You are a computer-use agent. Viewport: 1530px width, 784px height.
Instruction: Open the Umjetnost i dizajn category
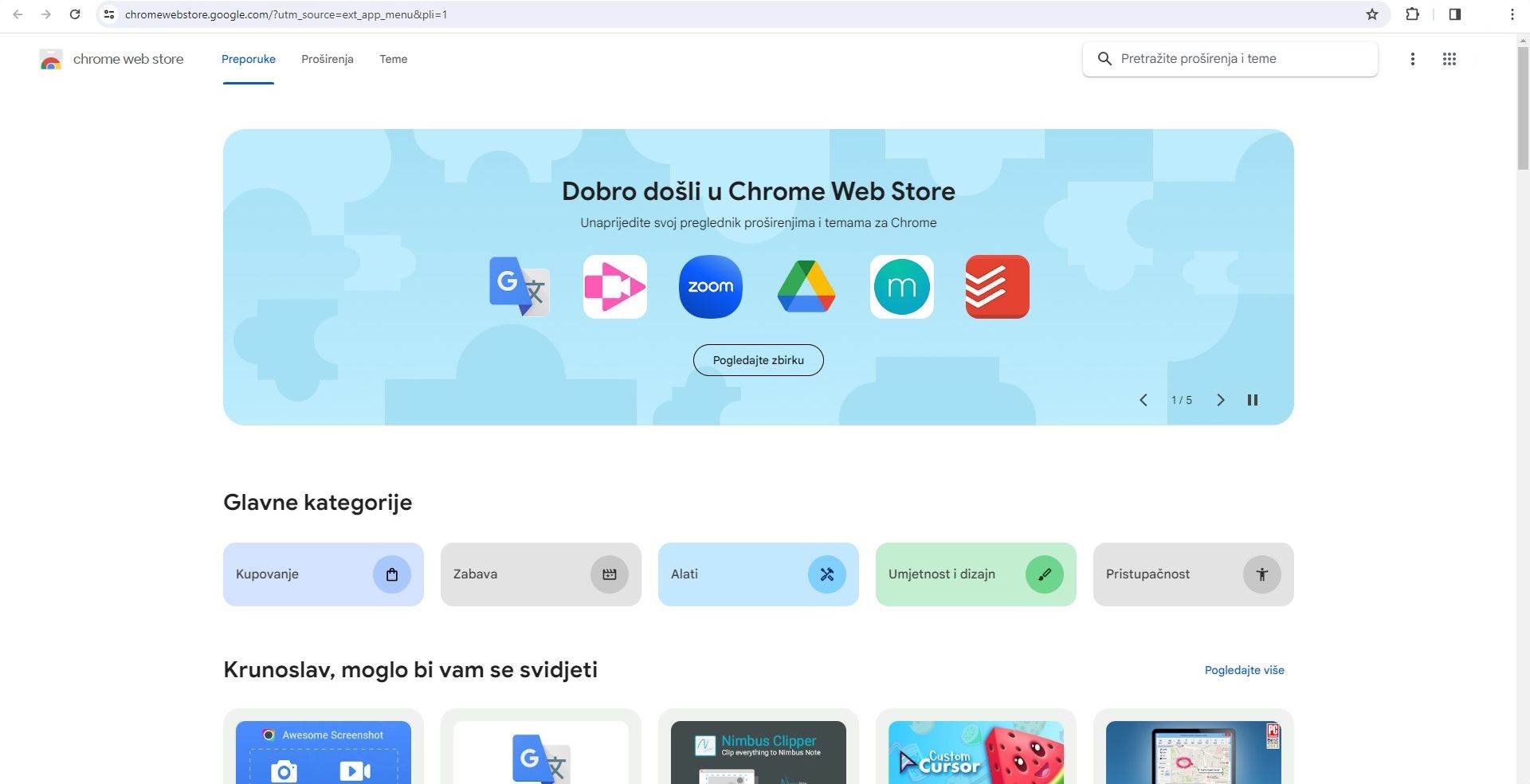click(976, 574)
